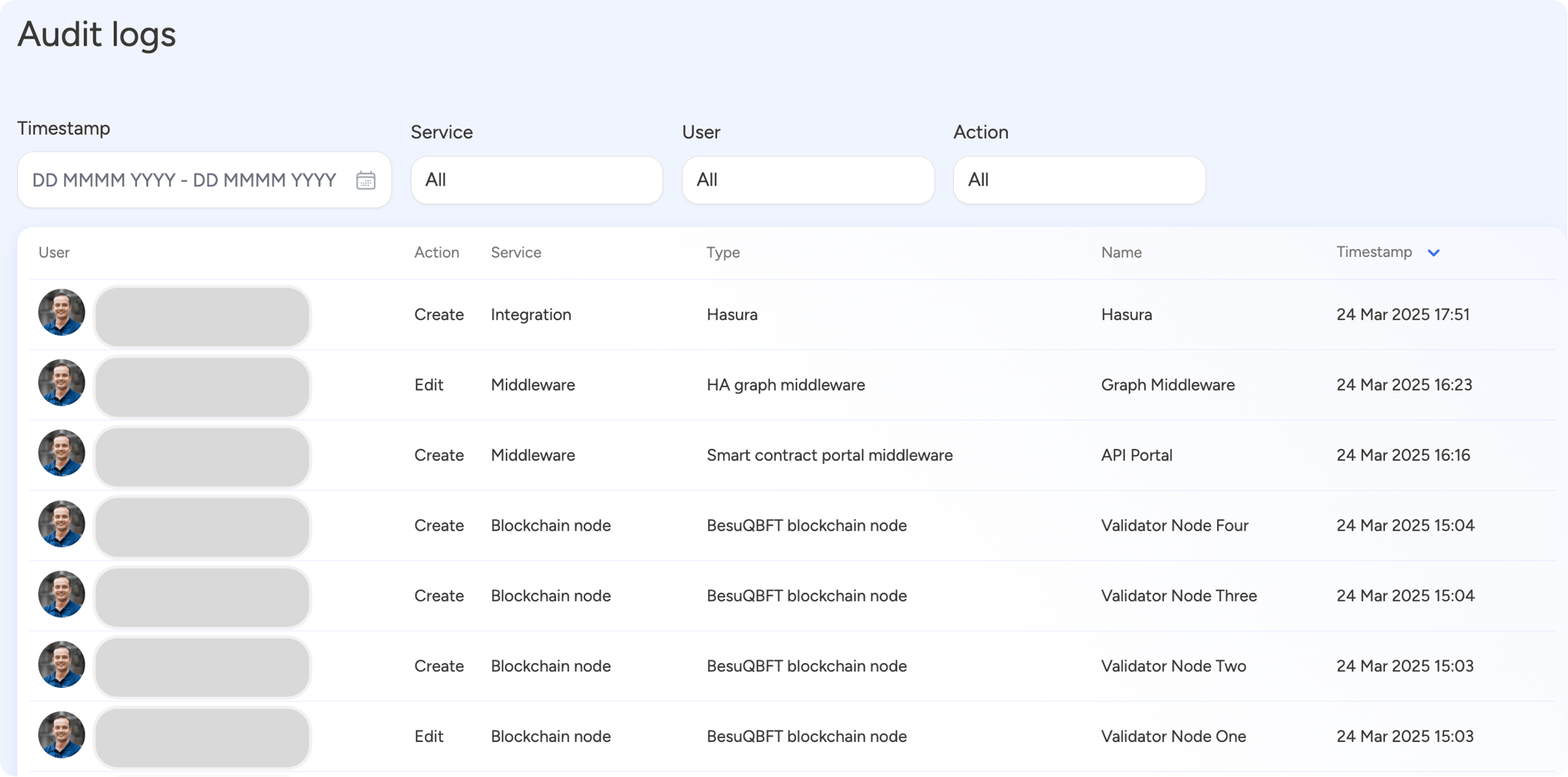Click the Type column header
The width and height of the screenshot is (1568, 777).
pos(723,253)
